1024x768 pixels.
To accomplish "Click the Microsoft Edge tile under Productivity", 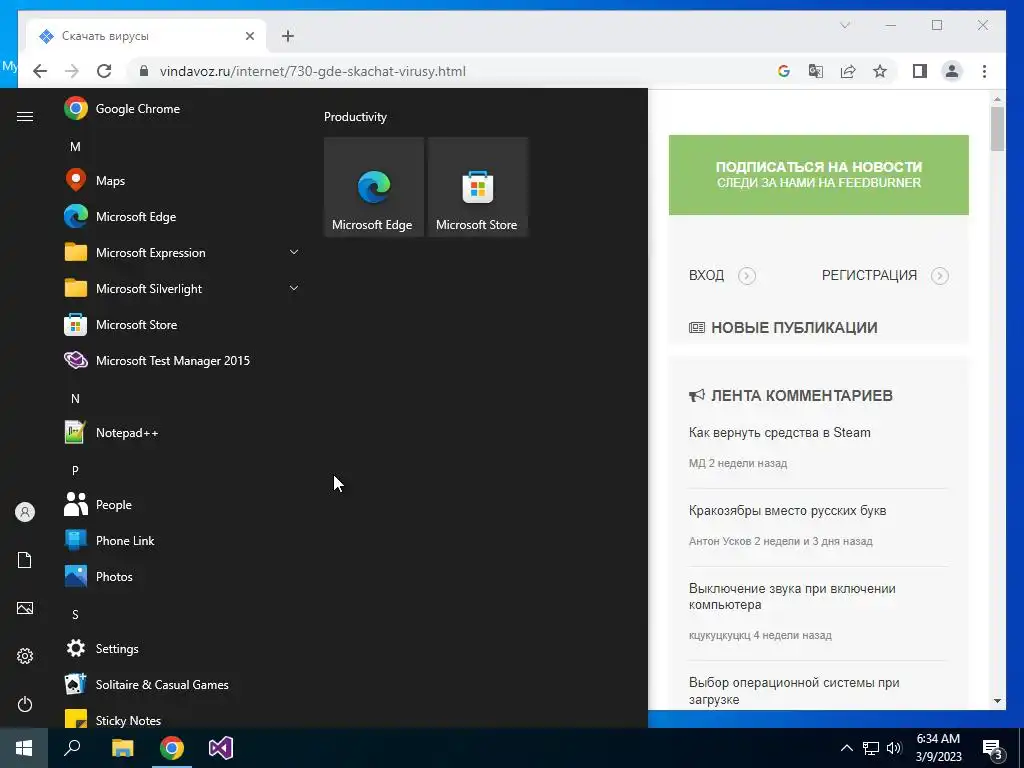I will pos(374,187).
